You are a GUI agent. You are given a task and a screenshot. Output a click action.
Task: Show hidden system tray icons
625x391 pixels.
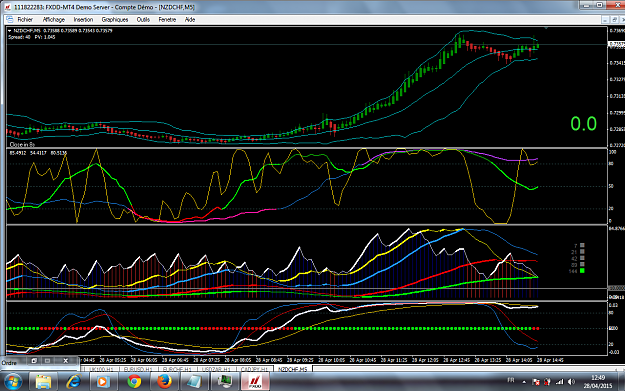click(524, 382)
